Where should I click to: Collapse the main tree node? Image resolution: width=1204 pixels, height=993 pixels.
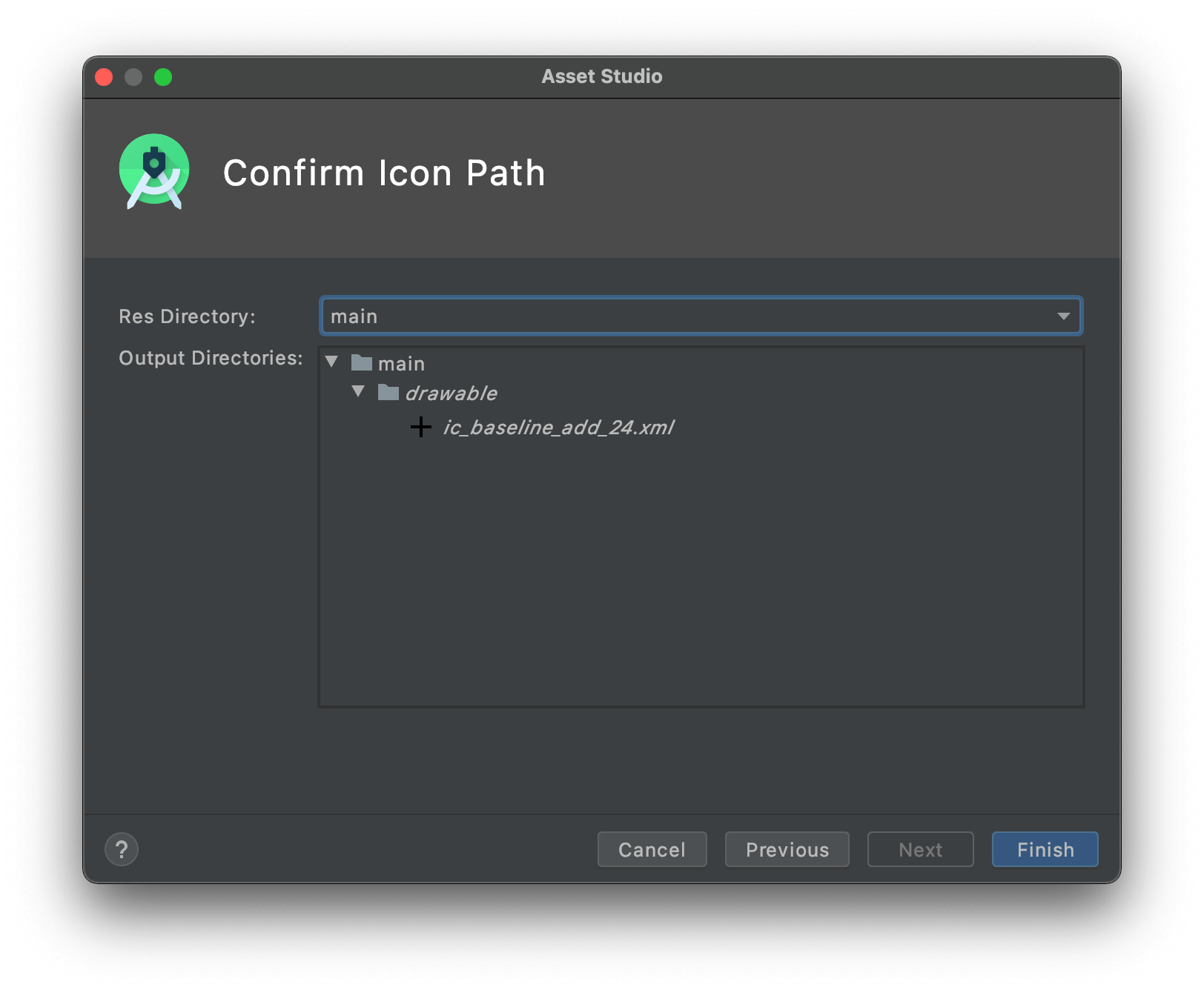click(331, 362)
